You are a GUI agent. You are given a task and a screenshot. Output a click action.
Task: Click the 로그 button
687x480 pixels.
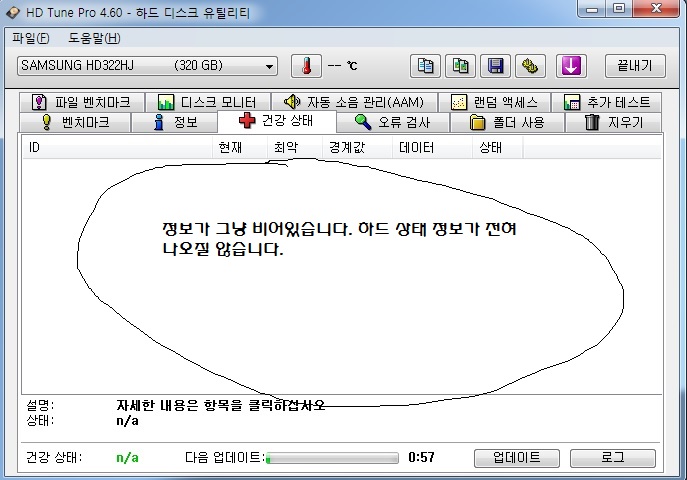(613, 458)
